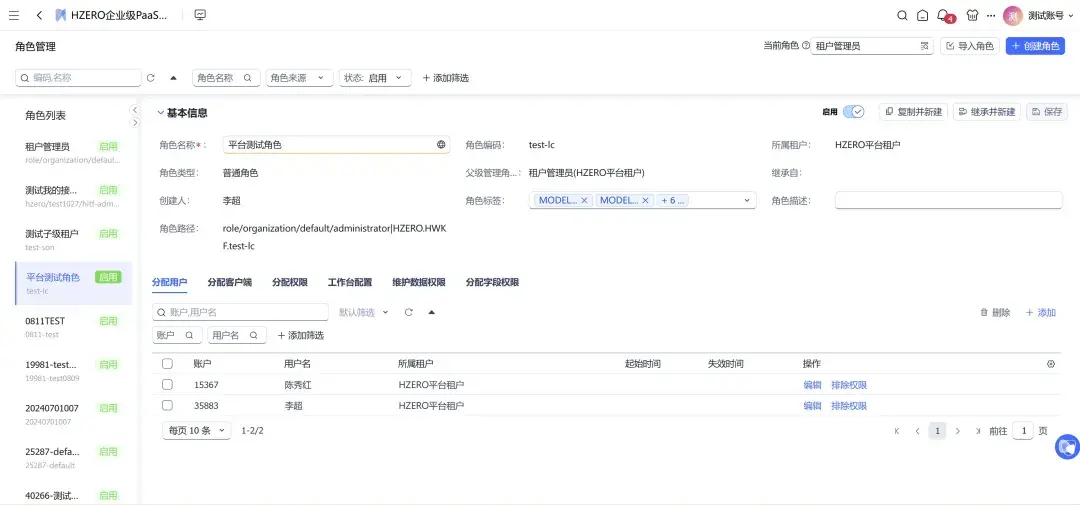
Task: Select 0811TEST in the role list
Action: (73, 327)
